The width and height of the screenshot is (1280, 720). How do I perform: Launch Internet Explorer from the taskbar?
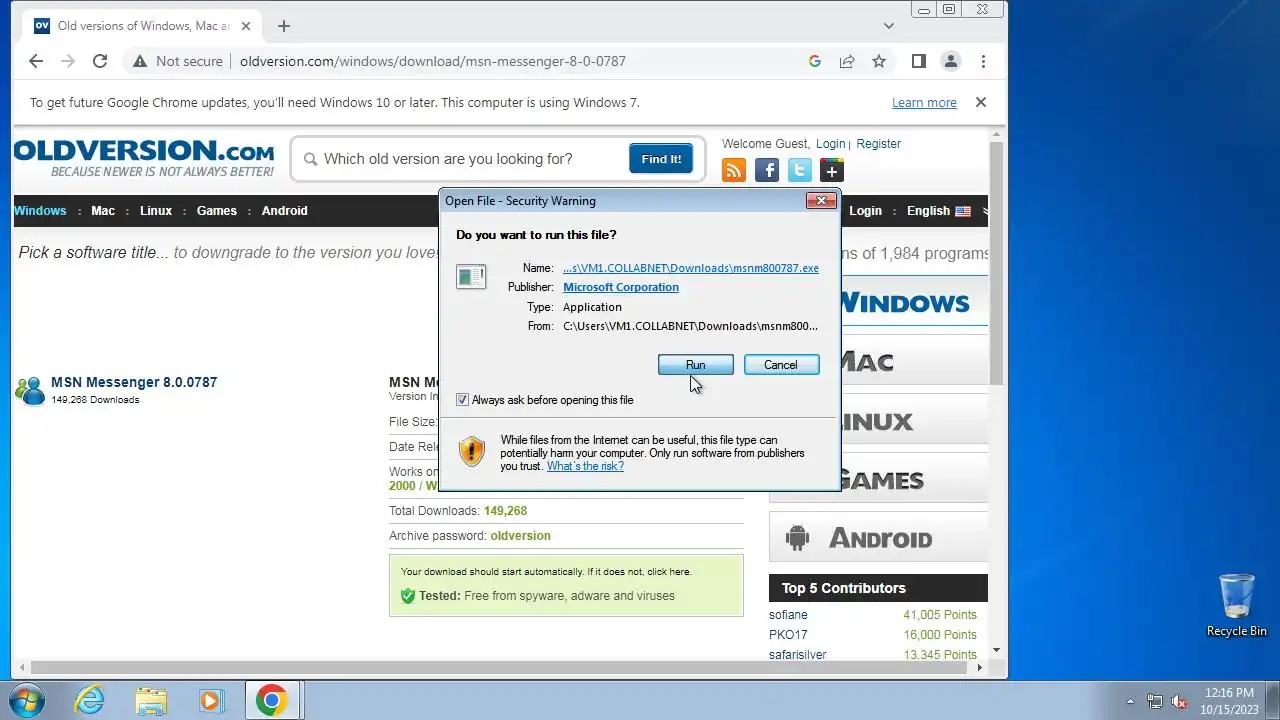click(x=90, y=700)
